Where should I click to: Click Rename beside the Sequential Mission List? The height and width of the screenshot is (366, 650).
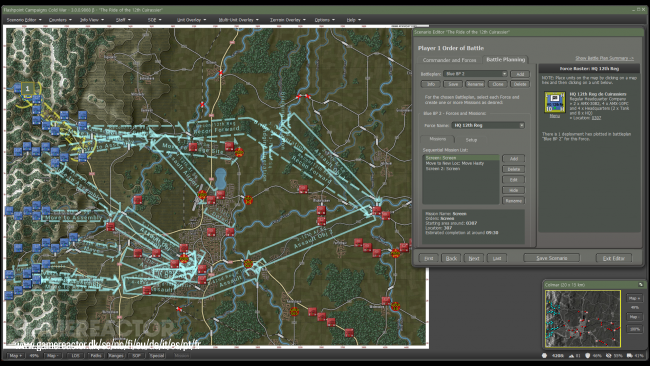(x=514, y=201)
